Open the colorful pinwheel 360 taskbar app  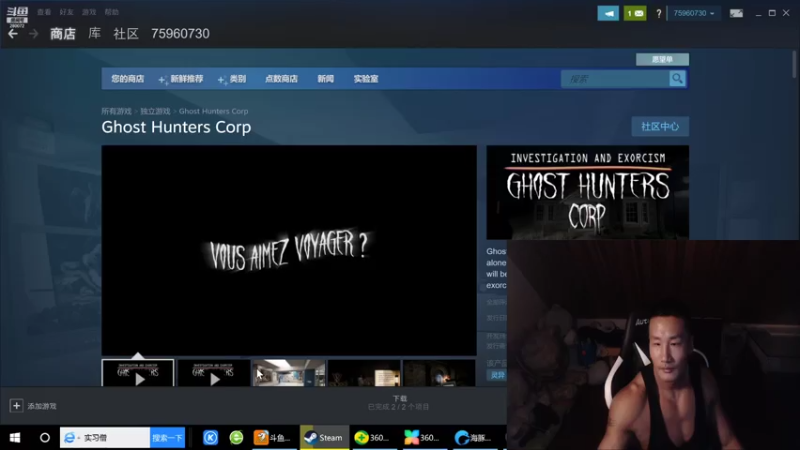(x=423, y=438)
